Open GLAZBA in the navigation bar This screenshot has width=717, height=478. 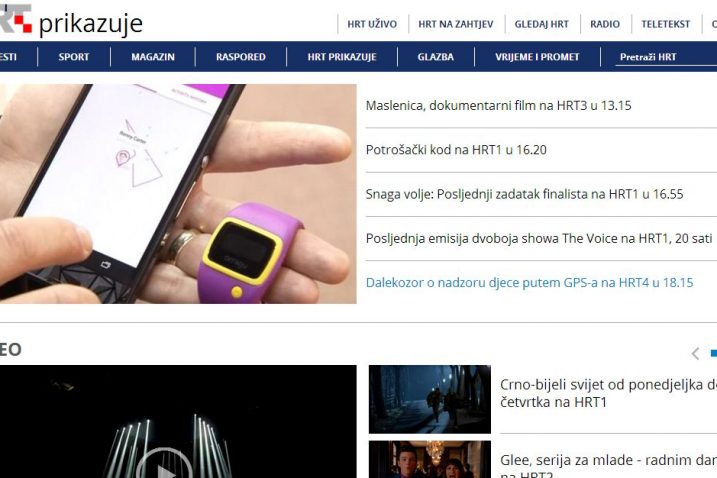pyautogui.click(x=435, y=57)
